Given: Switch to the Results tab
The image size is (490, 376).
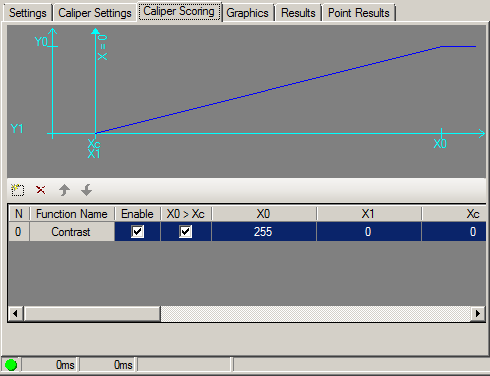Looking at the screenshot, I should click(x=298, y=13).
